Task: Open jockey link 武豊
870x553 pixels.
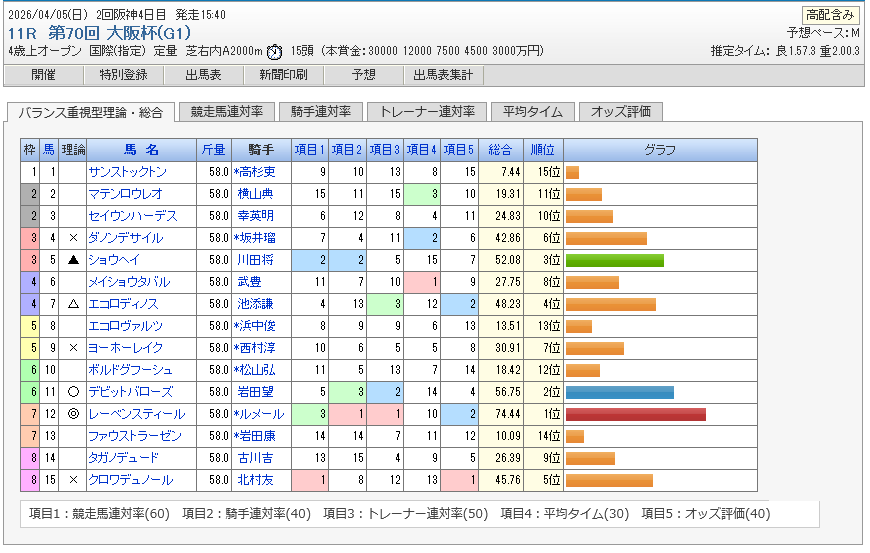Action: coord(249,282)
